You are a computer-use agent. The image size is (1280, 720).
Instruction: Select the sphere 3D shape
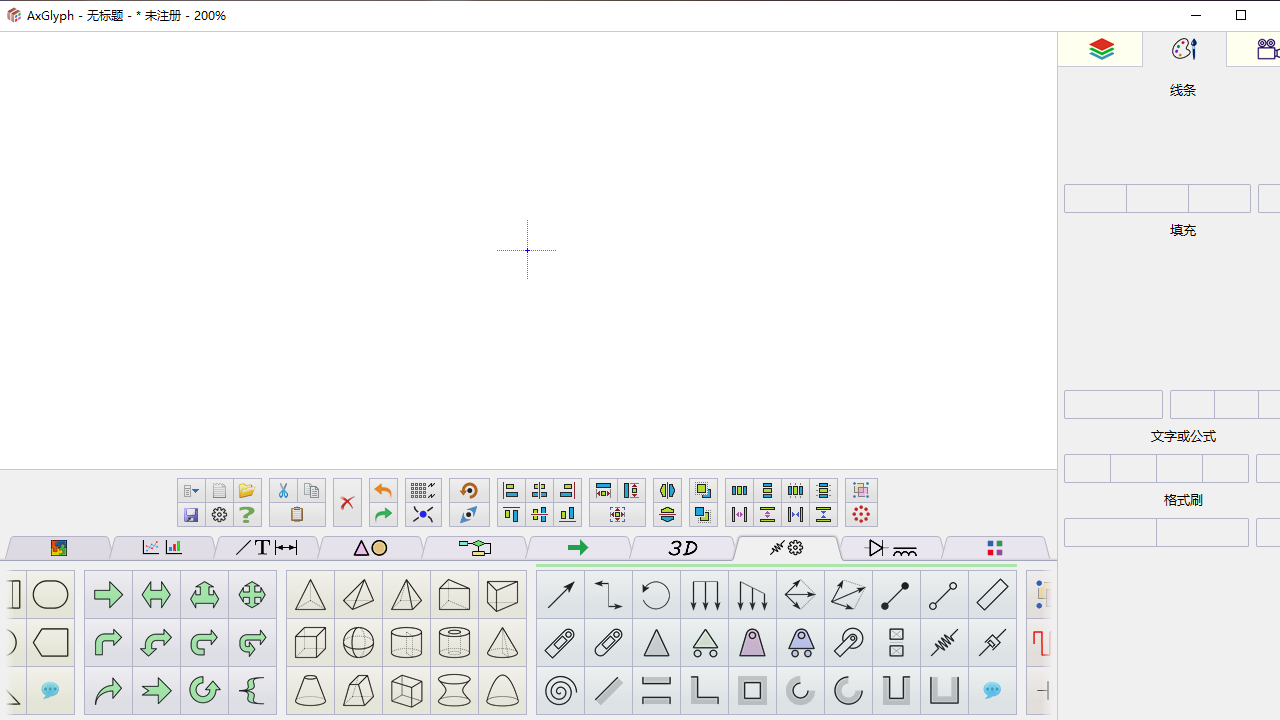[x=358, y=643]
